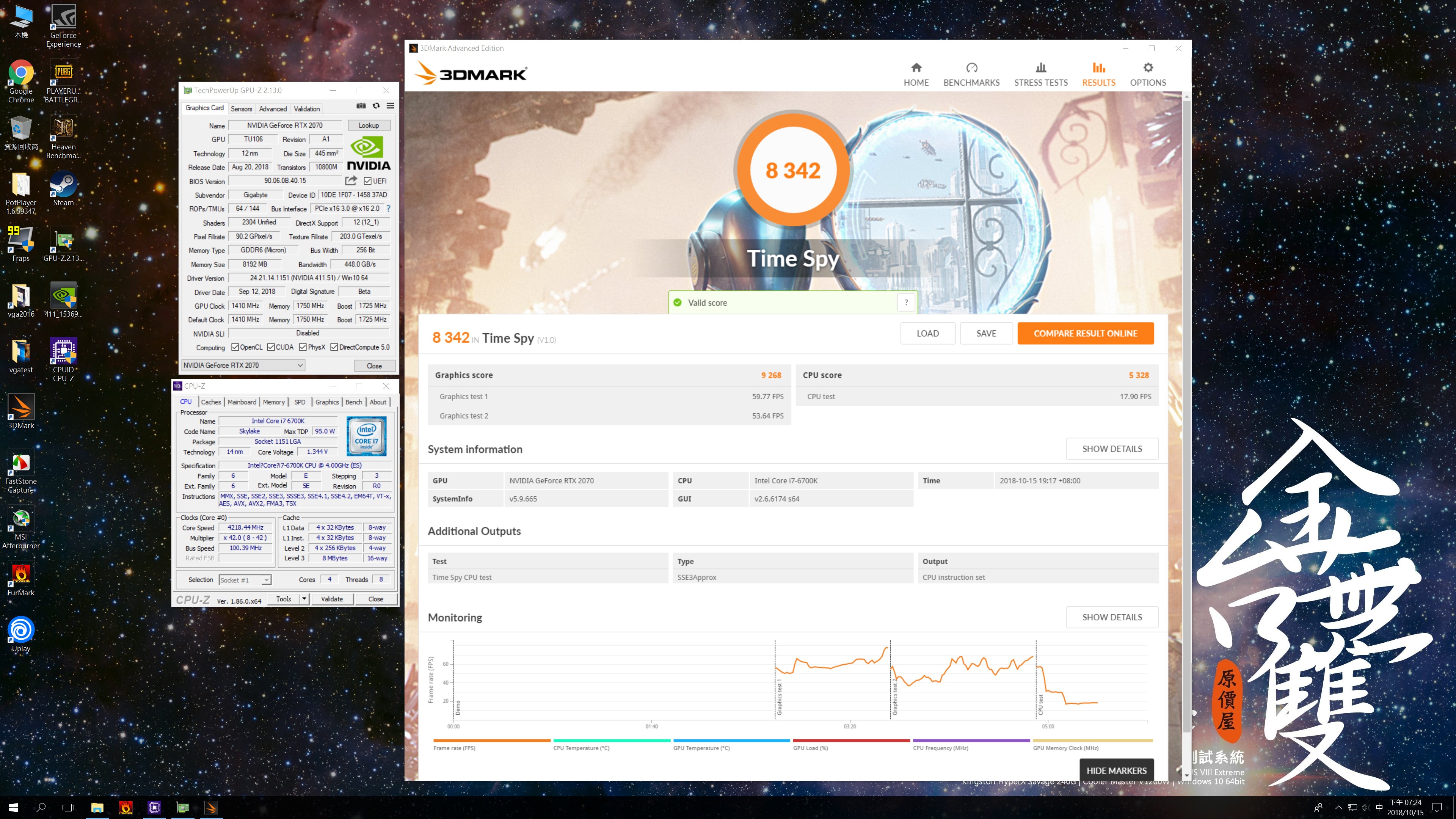Show hidden system tray icons chevron
Viewport: 1456px width, 819px height.
click(x=1338, y=808)
